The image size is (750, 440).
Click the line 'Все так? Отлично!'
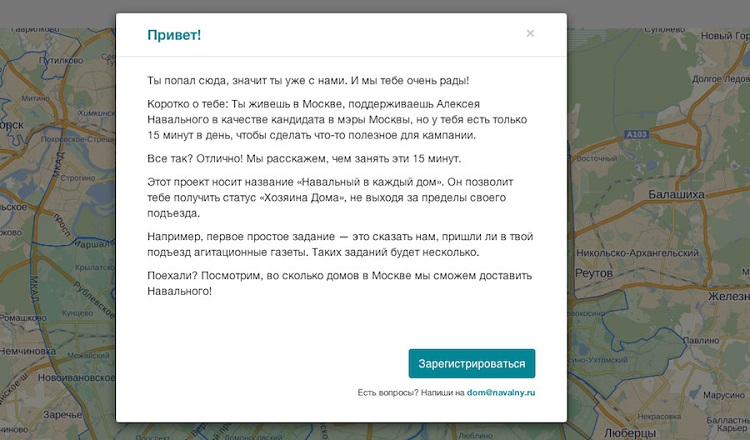coord(304,158)
